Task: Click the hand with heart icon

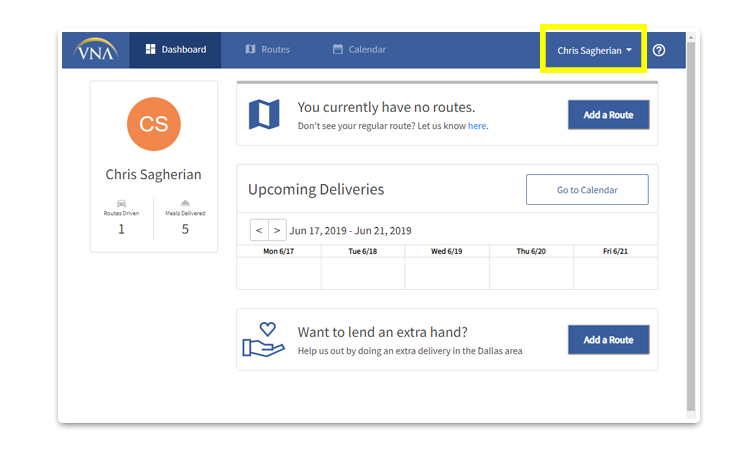Action: pos(264,340)
